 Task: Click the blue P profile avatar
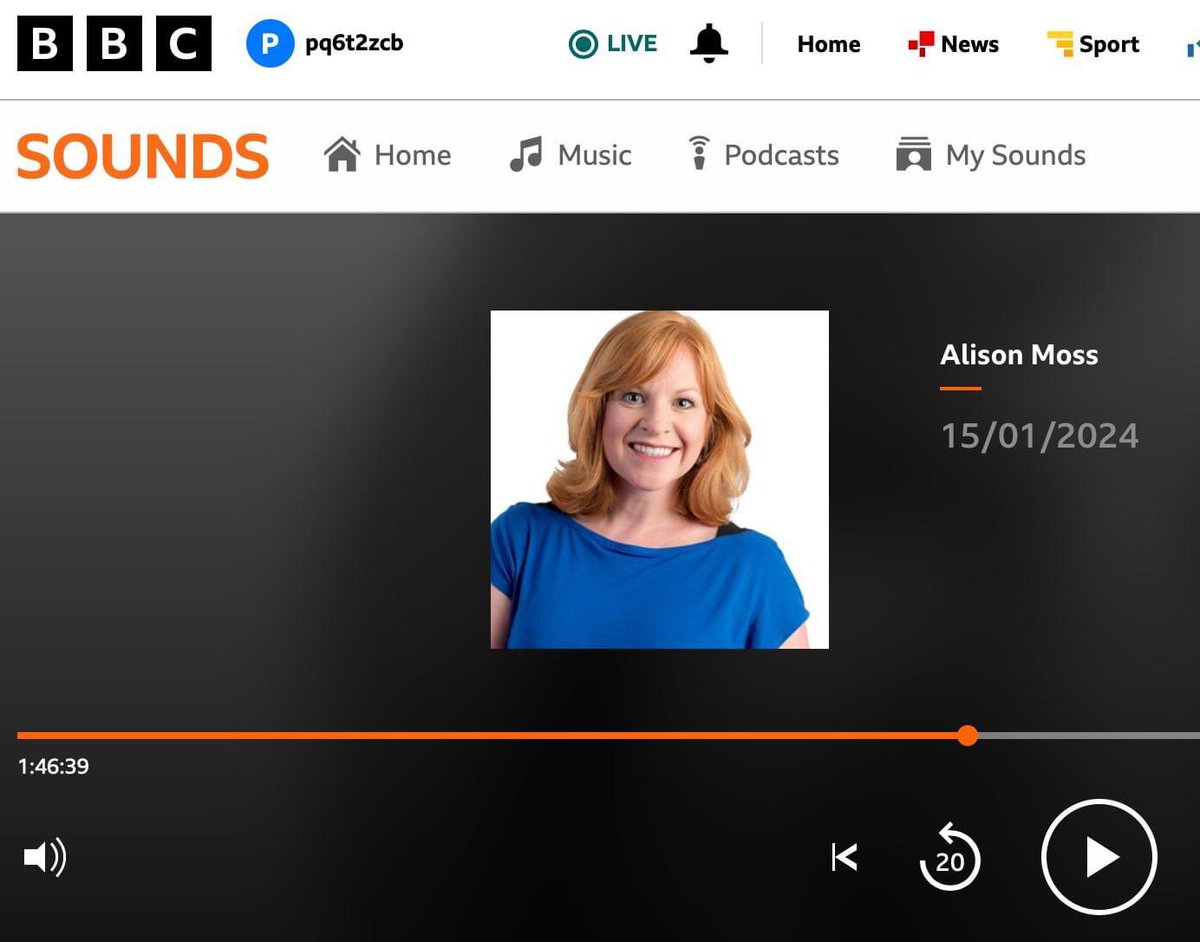270,44
